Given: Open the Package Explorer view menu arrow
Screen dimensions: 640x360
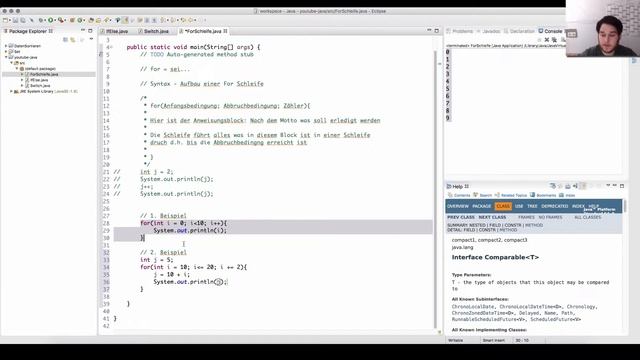Looking at the screenshot, I should pos(91,39).
